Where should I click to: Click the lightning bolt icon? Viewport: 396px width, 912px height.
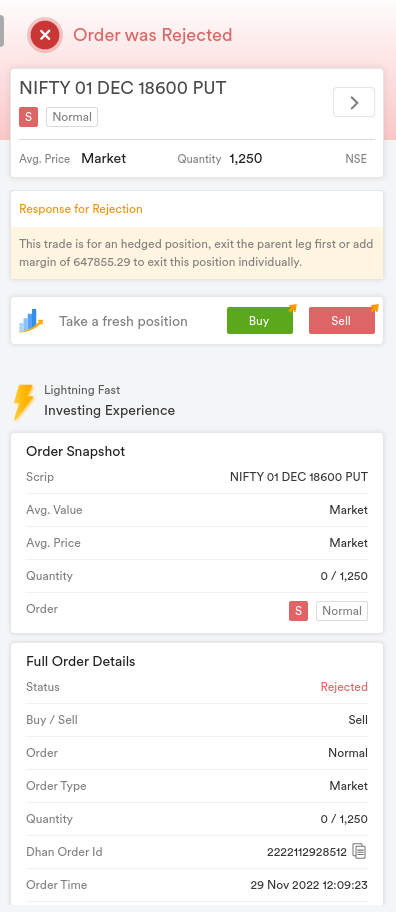(24, 401)
